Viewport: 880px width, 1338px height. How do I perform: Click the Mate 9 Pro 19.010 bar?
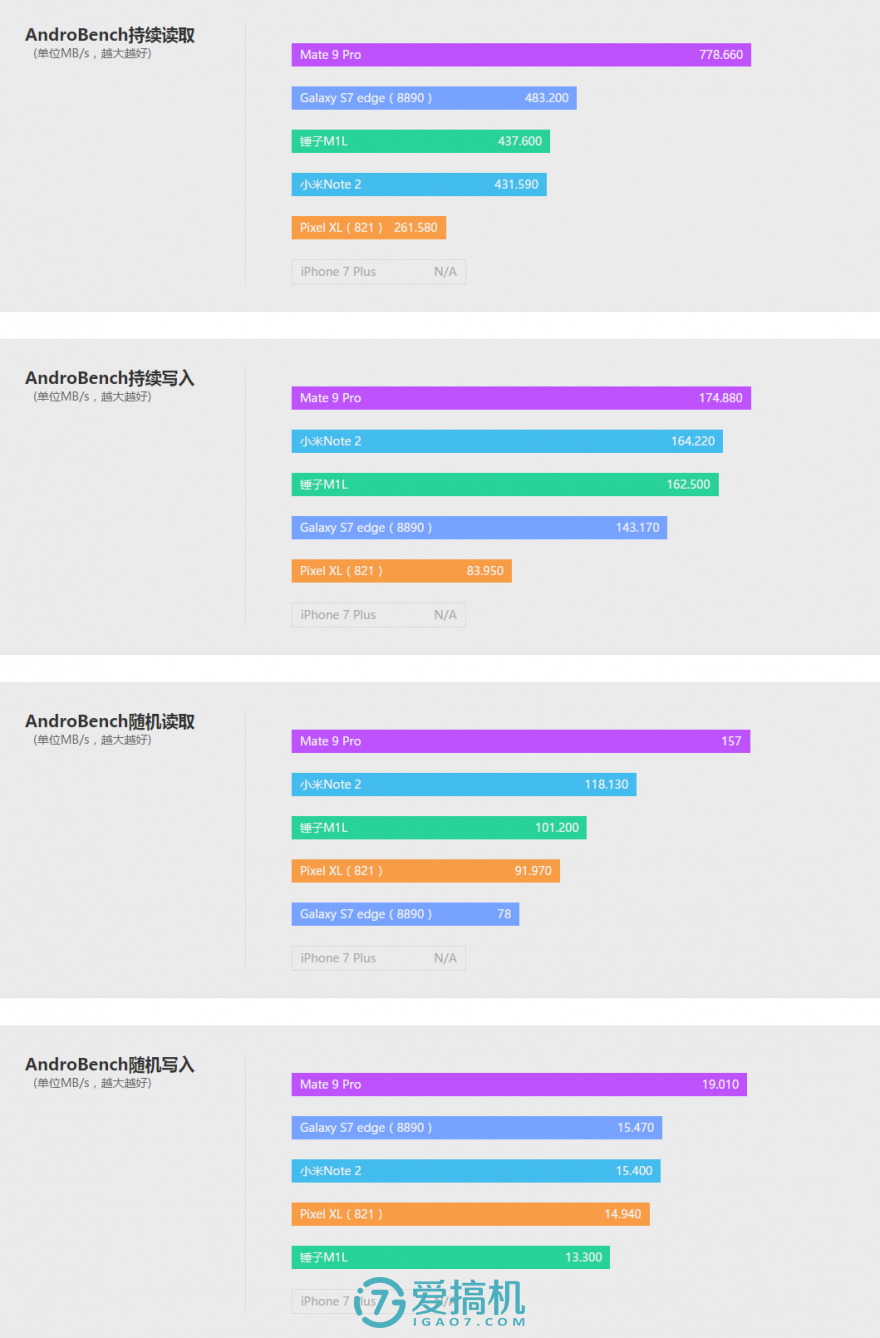(x=519, y=1084)
